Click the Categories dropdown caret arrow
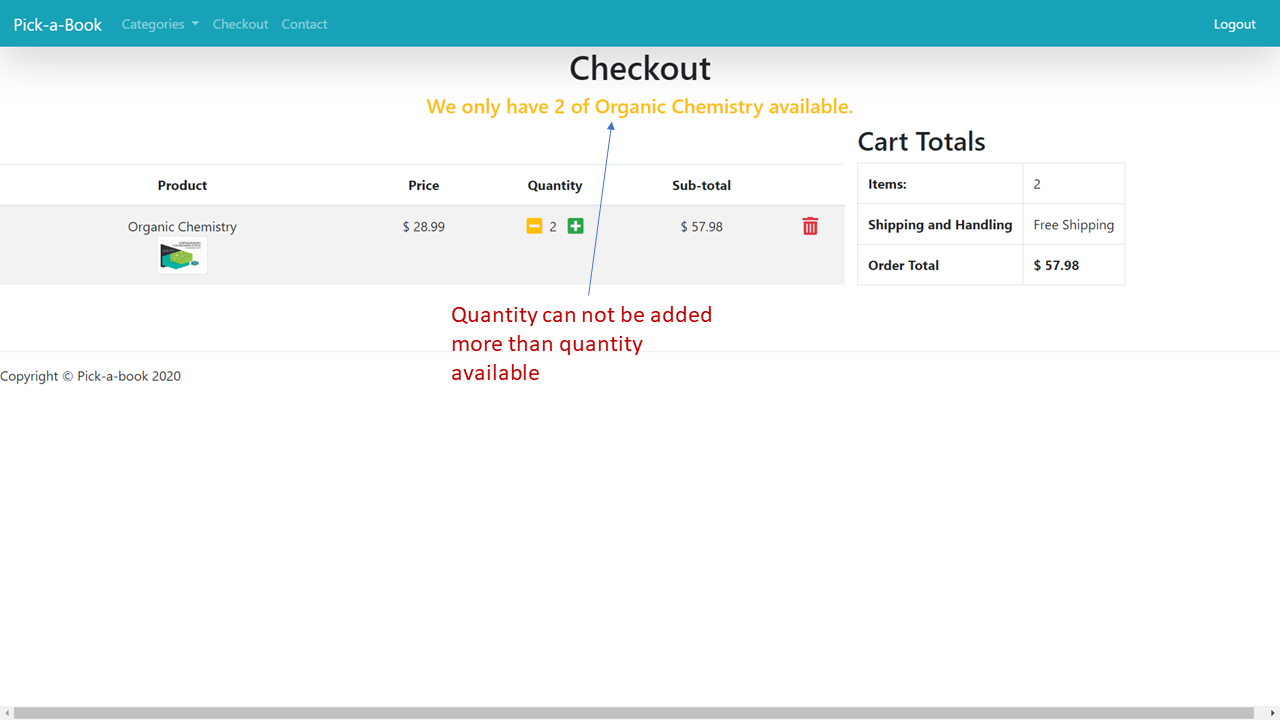Screen dimensions: 1280x720 pyautogui.click(x=195, y=24)
